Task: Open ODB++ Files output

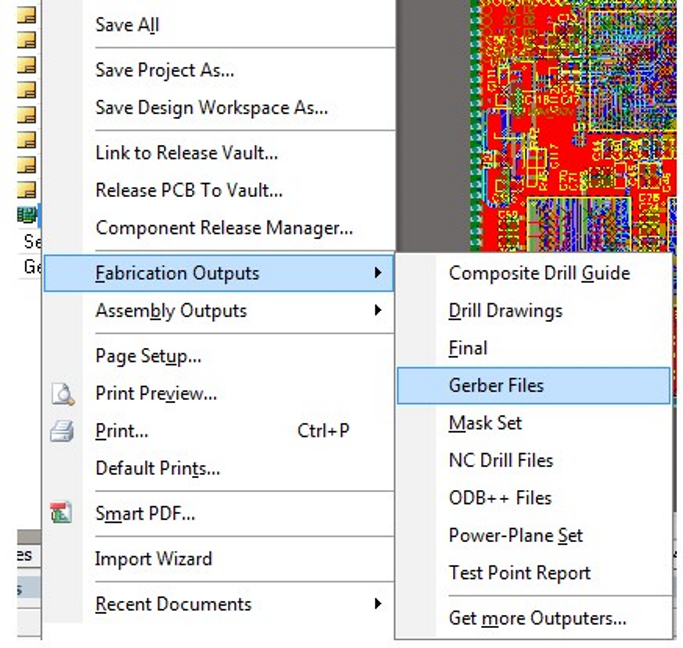Action: click(x=499, y=498)
